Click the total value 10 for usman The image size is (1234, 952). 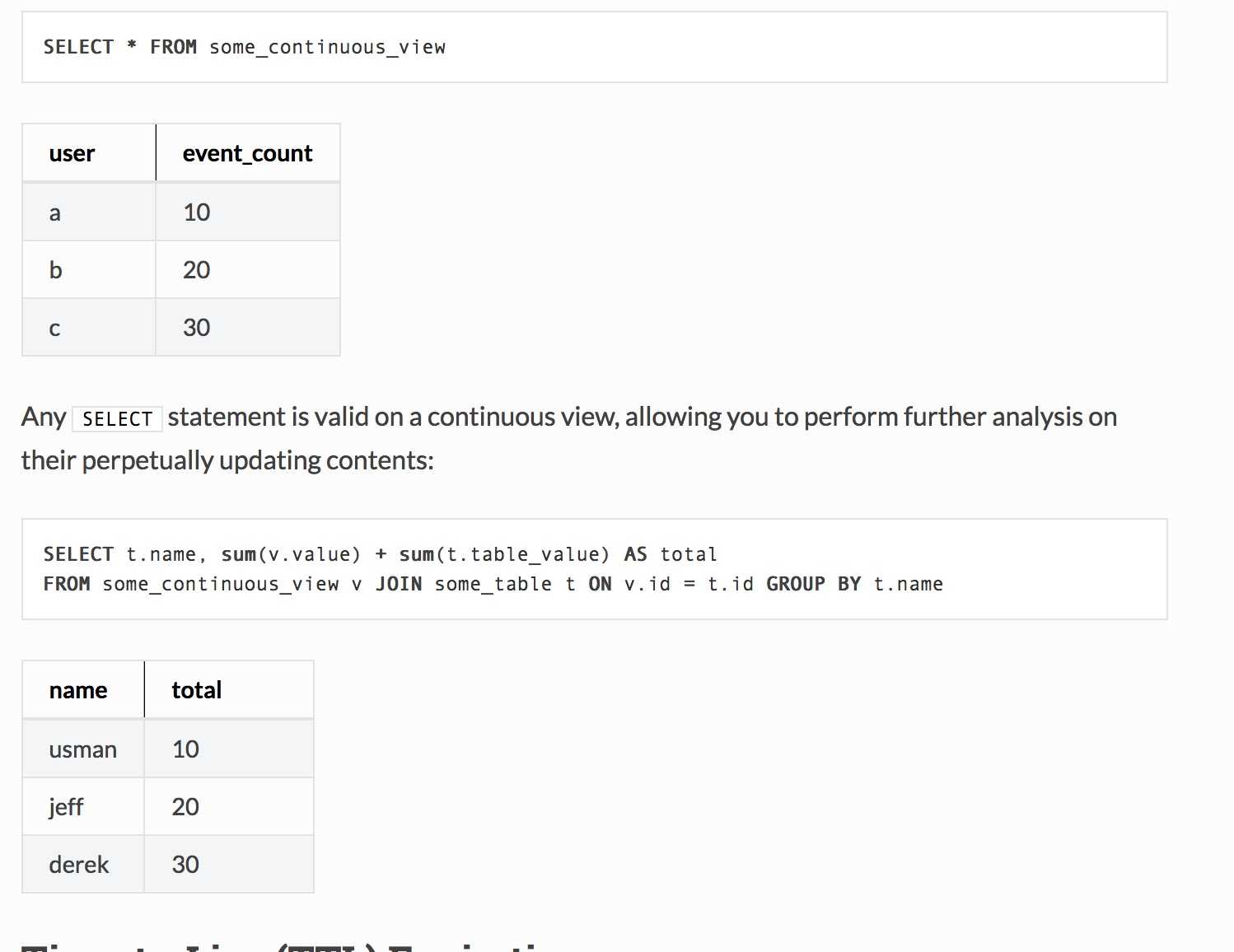pyautogui.click(x=229, y=749)
